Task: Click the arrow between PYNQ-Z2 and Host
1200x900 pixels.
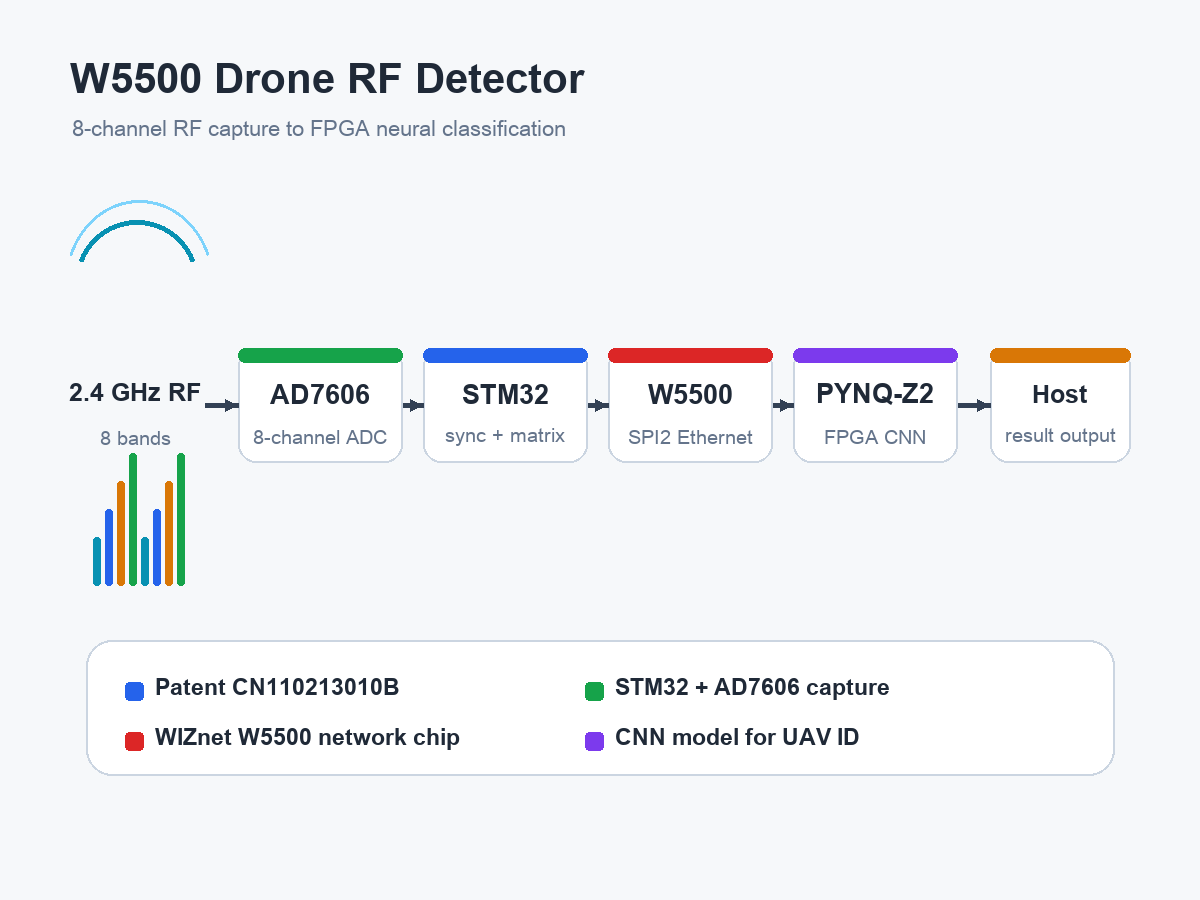Action: 974,405
